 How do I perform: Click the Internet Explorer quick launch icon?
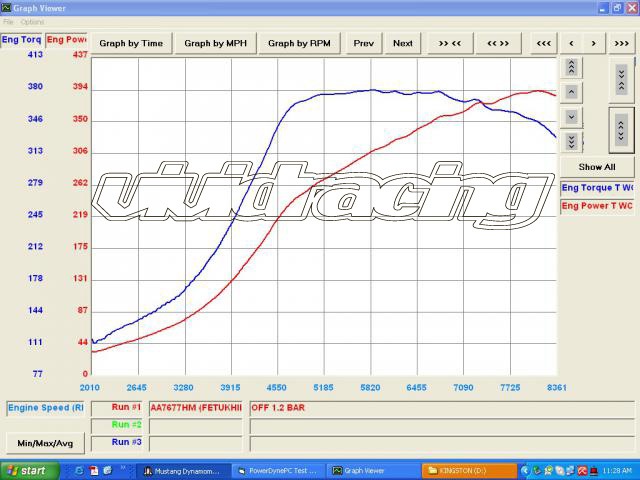(x=79, y=471)
